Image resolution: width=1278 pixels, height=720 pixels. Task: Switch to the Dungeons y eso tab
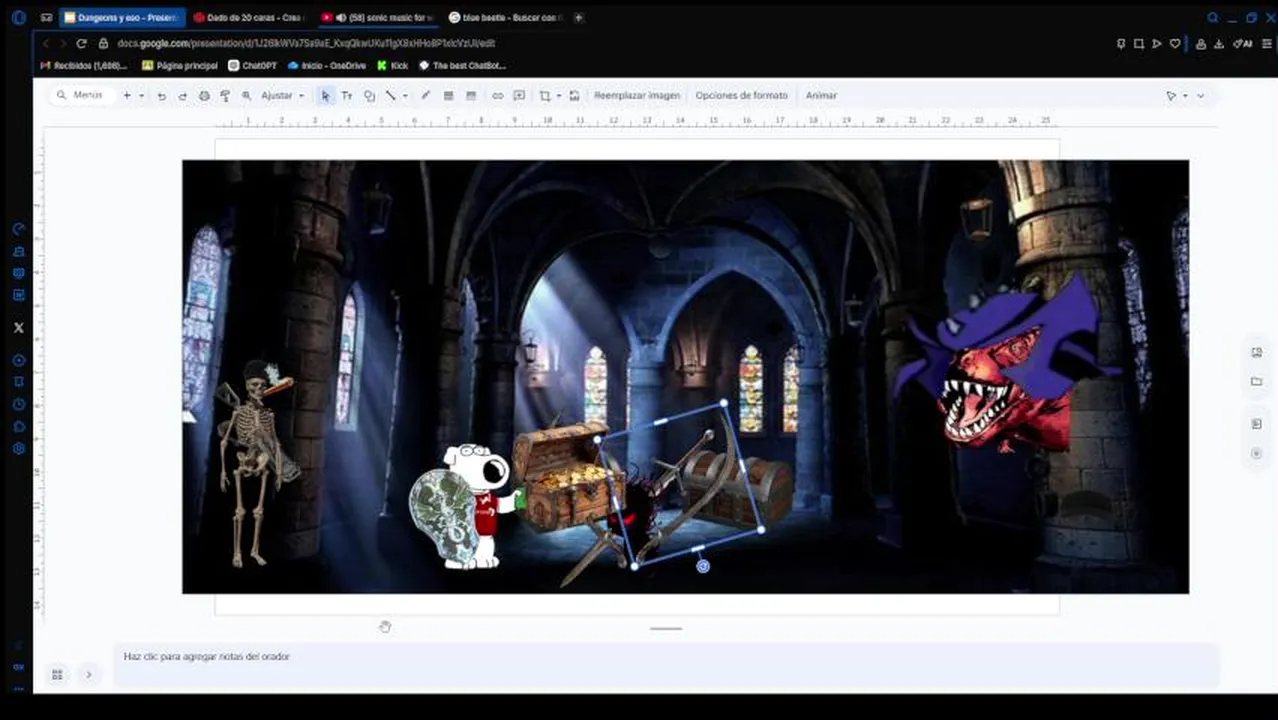point(122,18)
